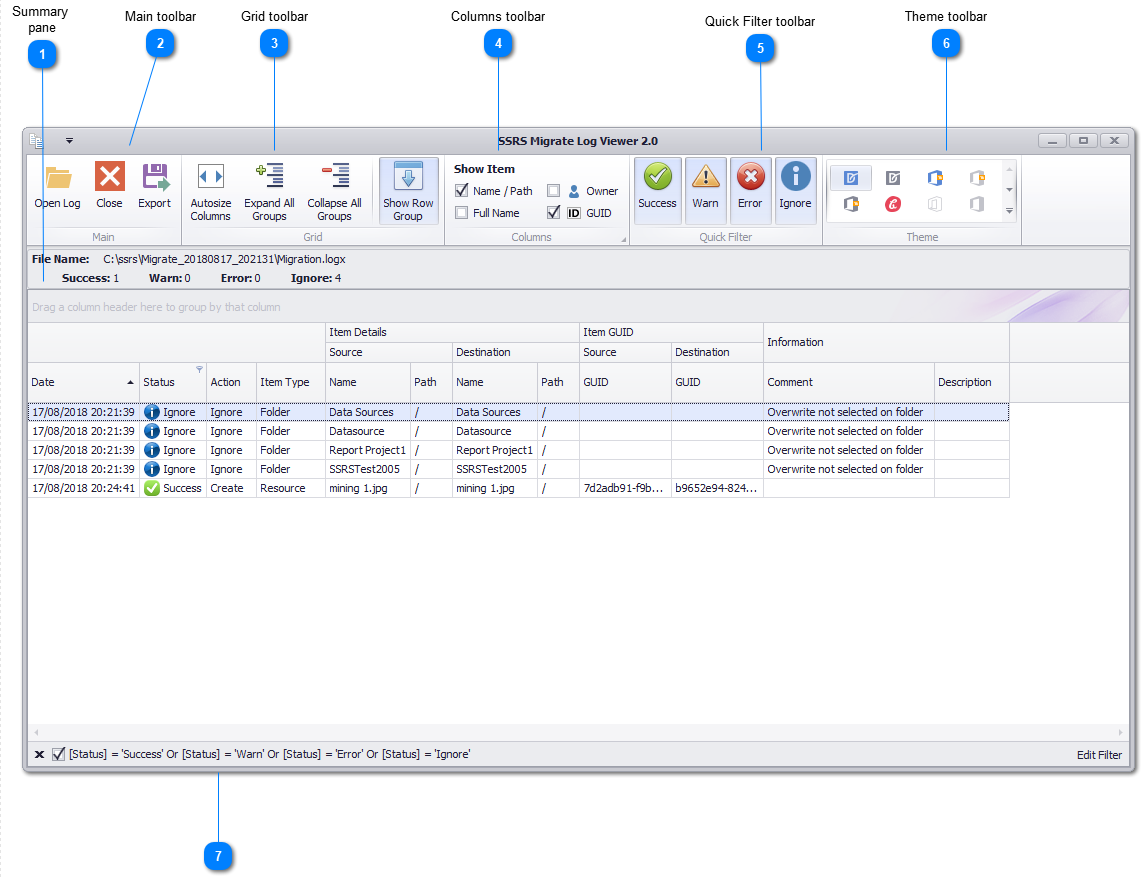Sort by the Description column header
The image size is (1141, 877).
pyautogui.click(x=971, y=382)
